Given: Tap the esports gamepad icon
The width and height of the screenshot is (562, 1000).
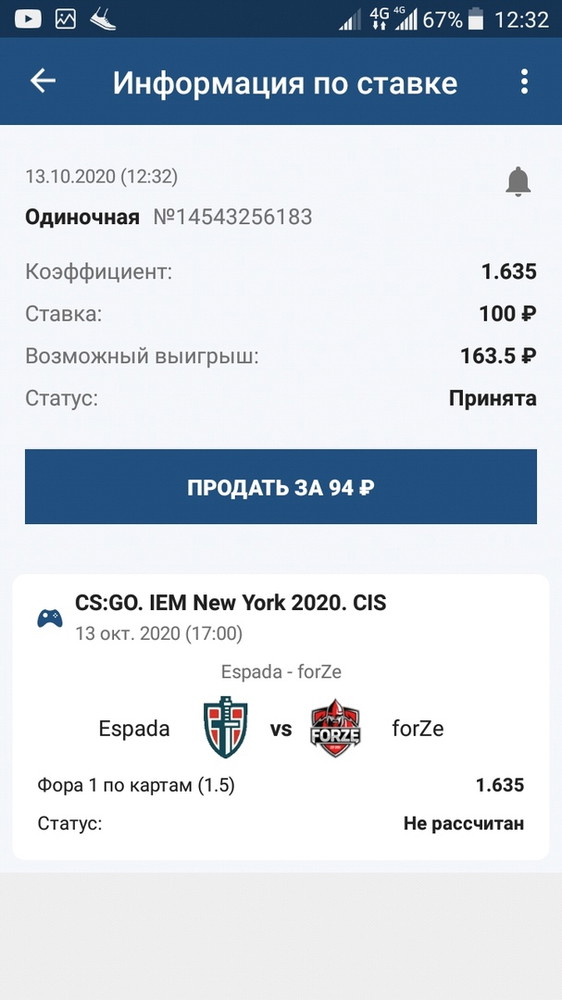Looking at the screenshot, I should tap(50, 618).
